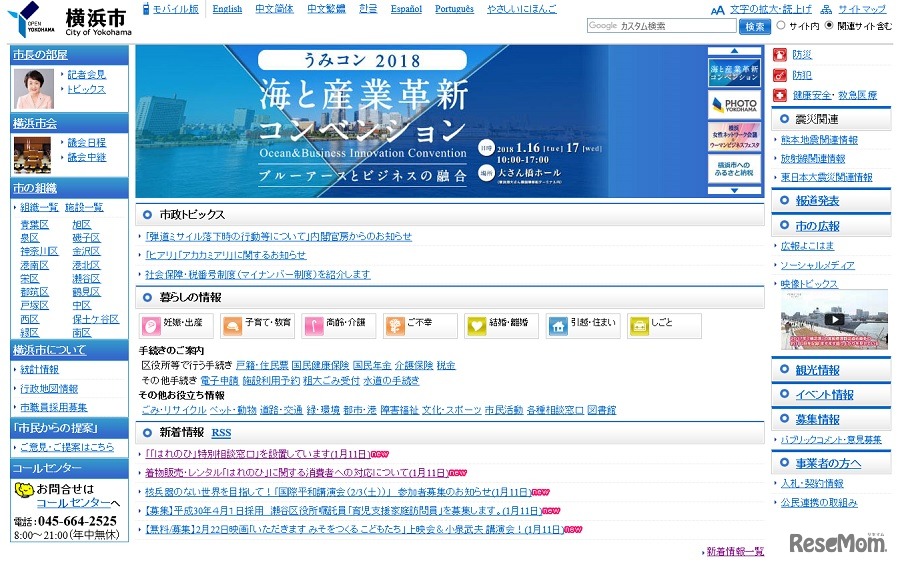The height and width of the screenshot is (566, 900).
Task: Open the 統計情報 link
Action: coord(40,370)
